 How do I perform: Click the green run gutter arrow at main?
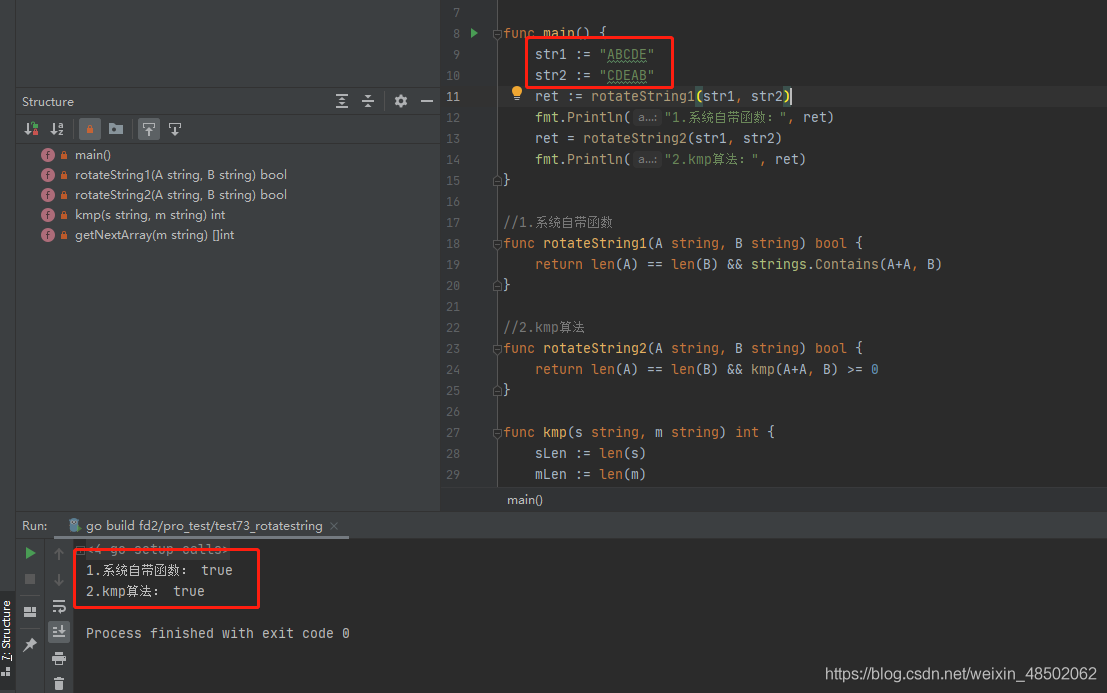tap(474, 33)
